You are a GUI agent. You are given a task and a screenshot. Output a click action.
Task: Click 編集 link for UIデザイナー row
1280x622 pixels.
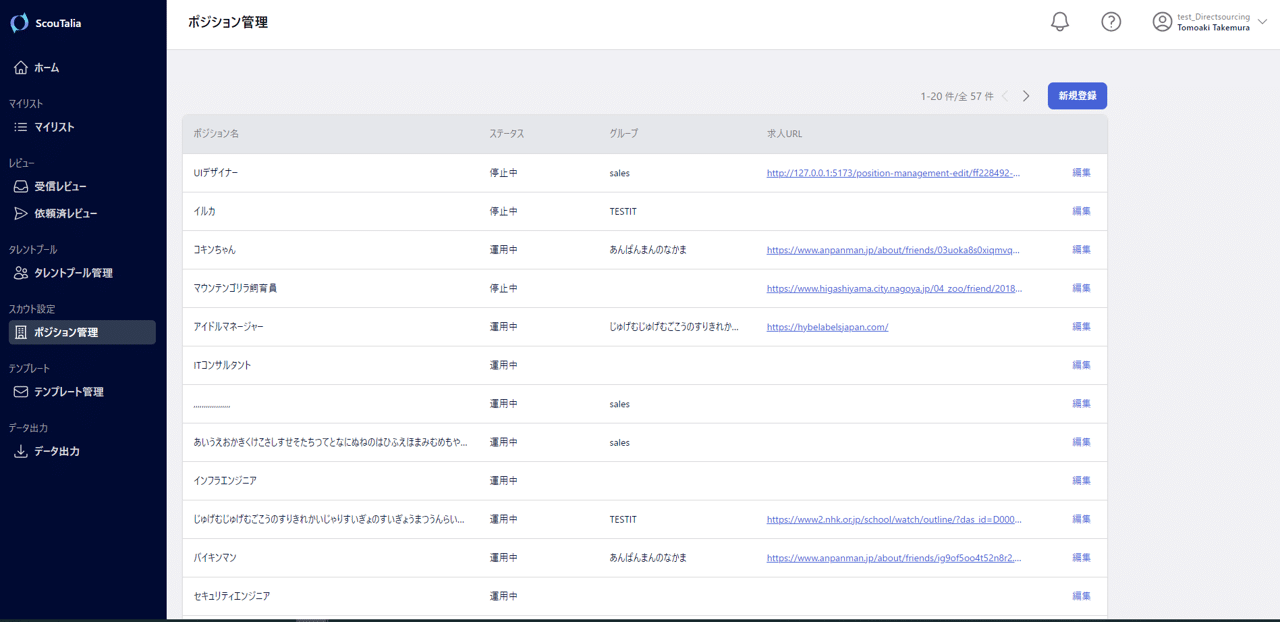coord(1081,173)
